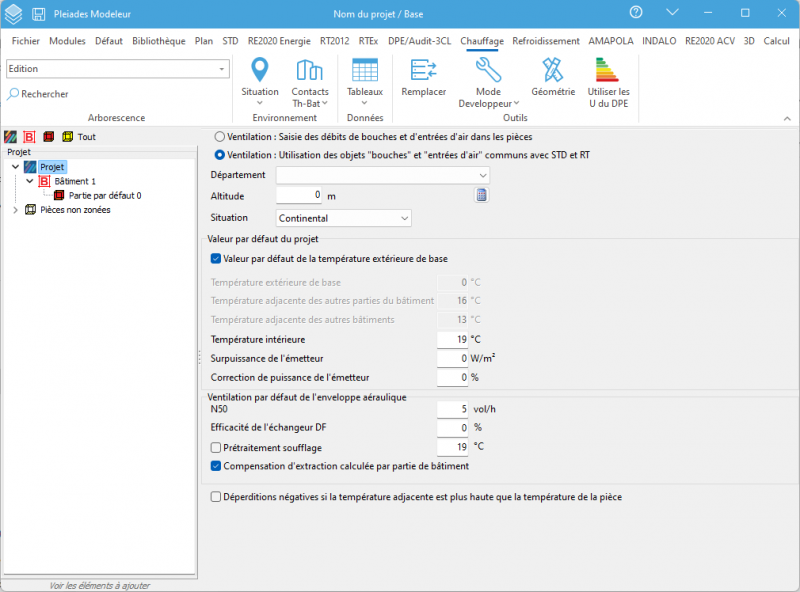Uncheck Compensation d'extraction calculée checkbox
This screenshot has width=800, height=592.
point(216,466)
